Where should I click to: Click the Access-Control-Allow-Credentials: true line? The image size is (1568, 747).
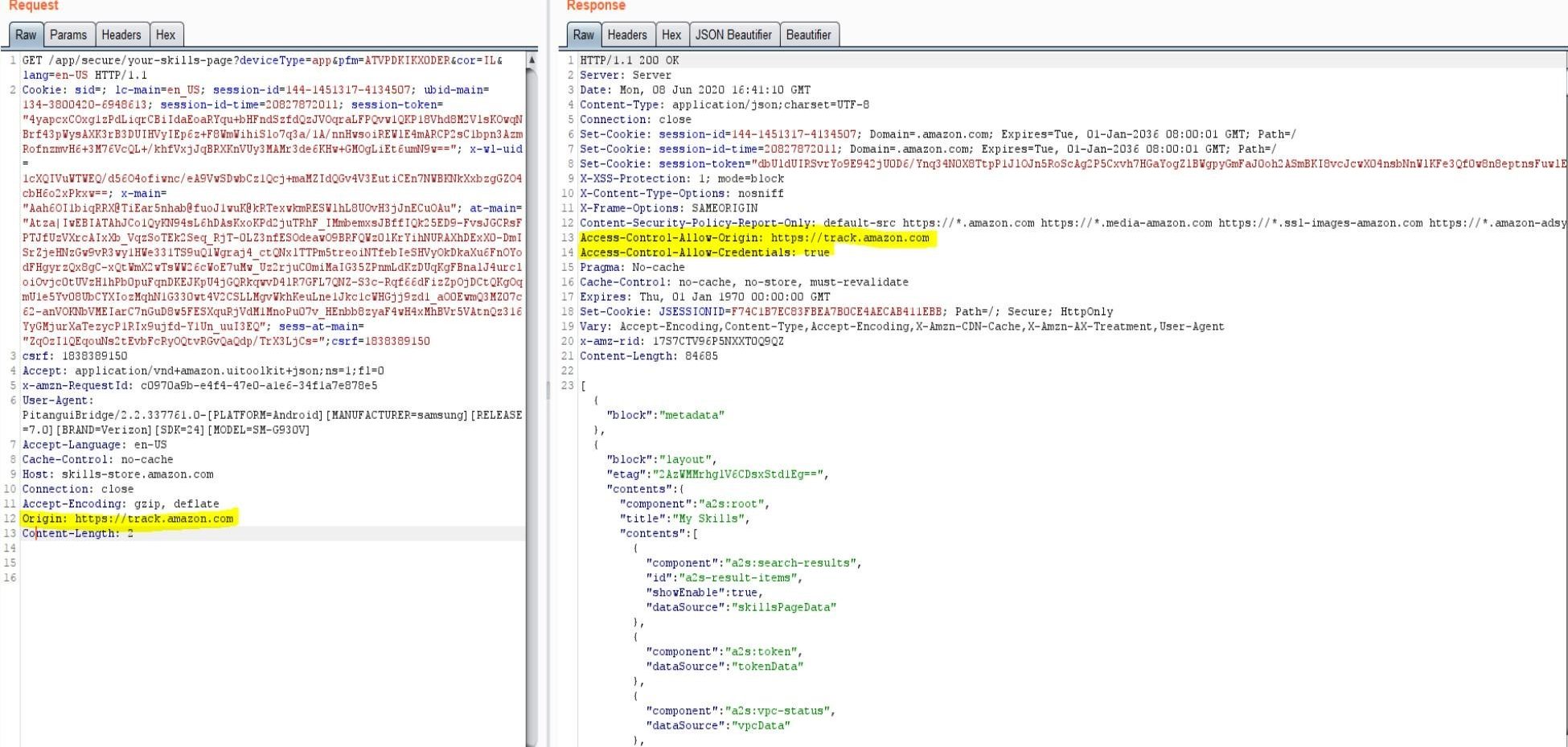coord(704,252)
